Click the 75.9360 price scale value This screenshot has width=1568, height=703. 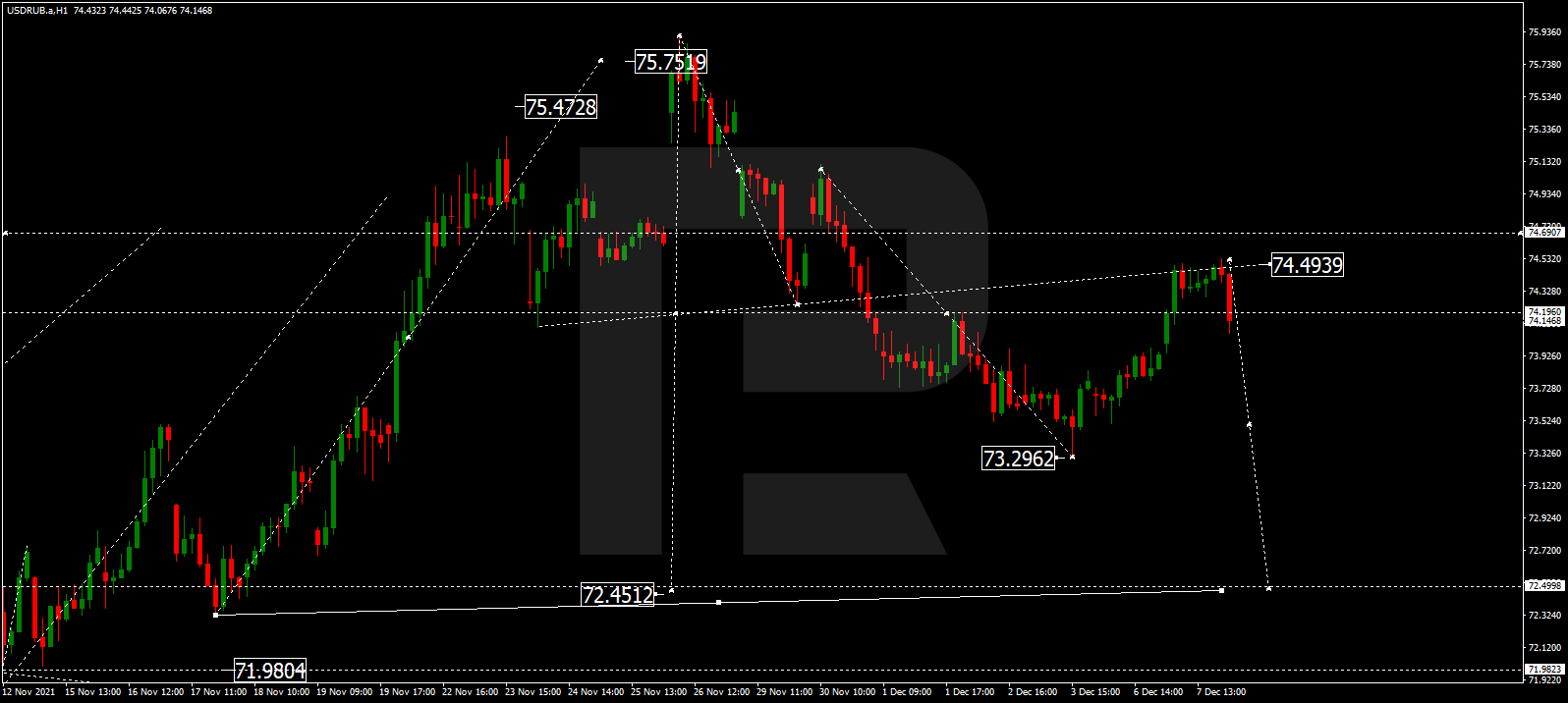(x=1544, y=32)
